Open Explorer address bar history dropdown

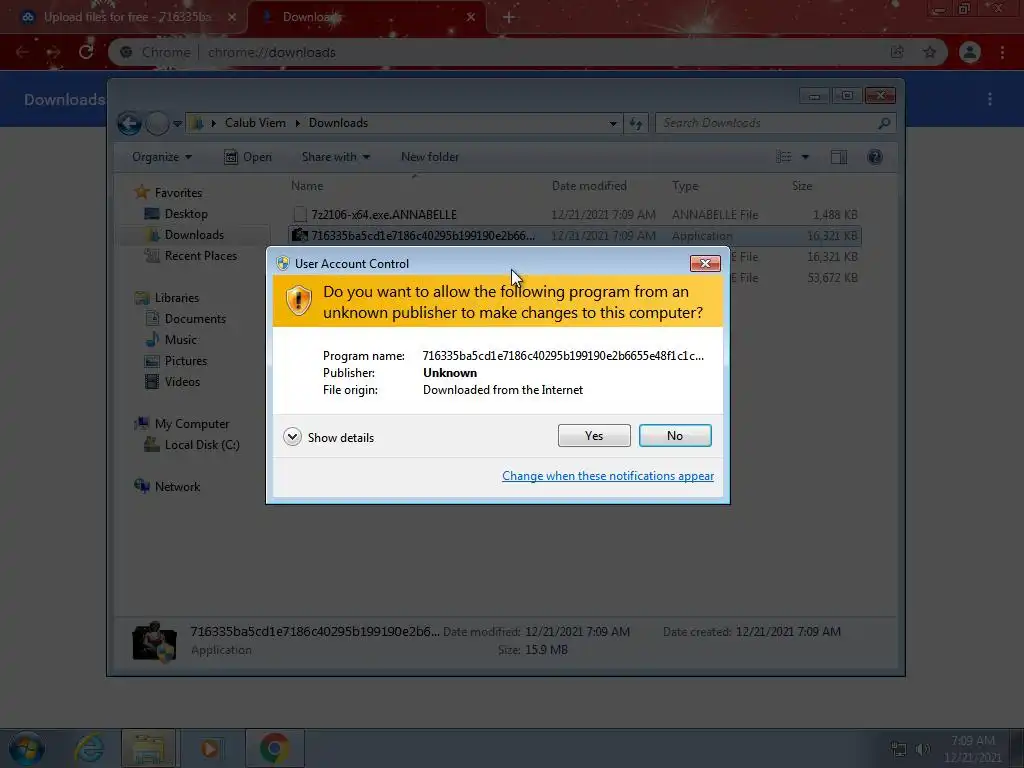click(x=613, y=123)
